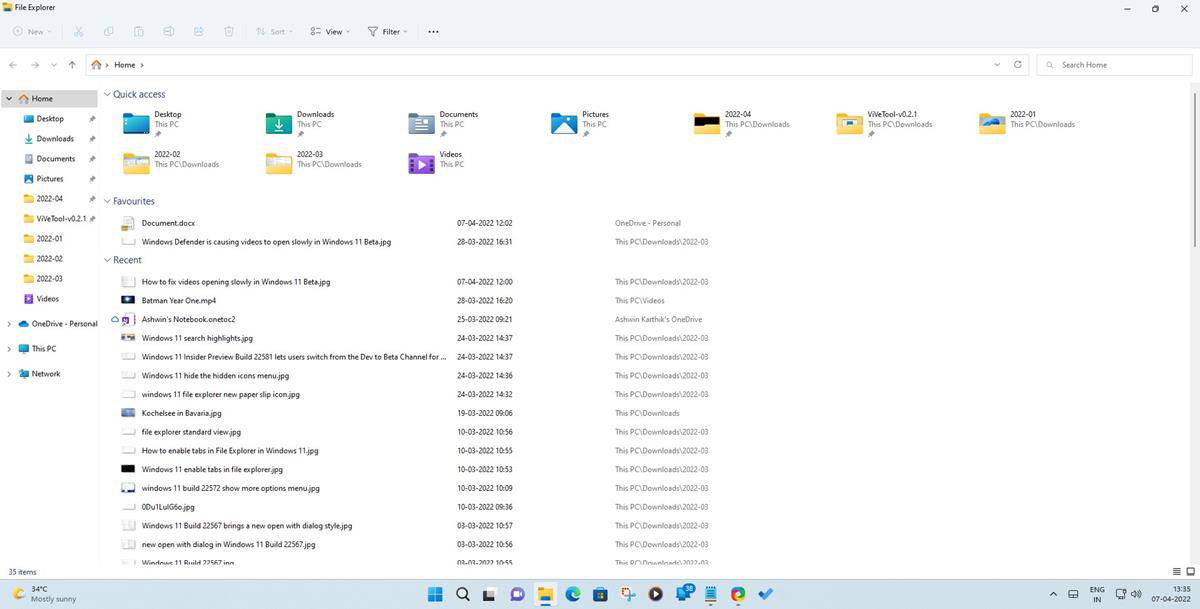Screen dimensions: 1200x609
Task: Click the Cut scissors icon
Action: point(79,32)
